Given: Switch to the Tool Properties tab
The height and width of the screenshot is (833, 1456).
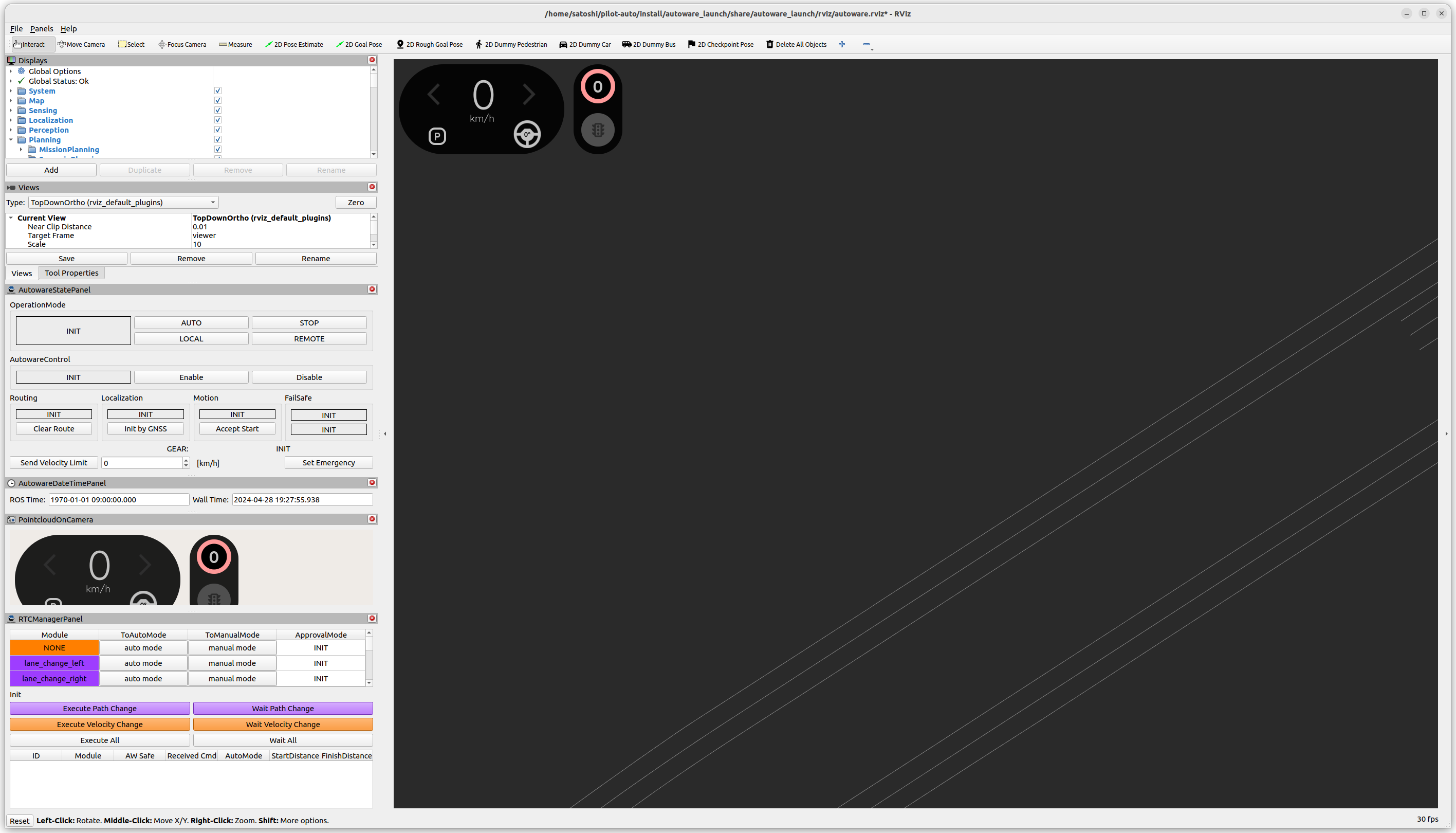Looking at the screenshot, I should pyautogui.click(x=71, y=273).
